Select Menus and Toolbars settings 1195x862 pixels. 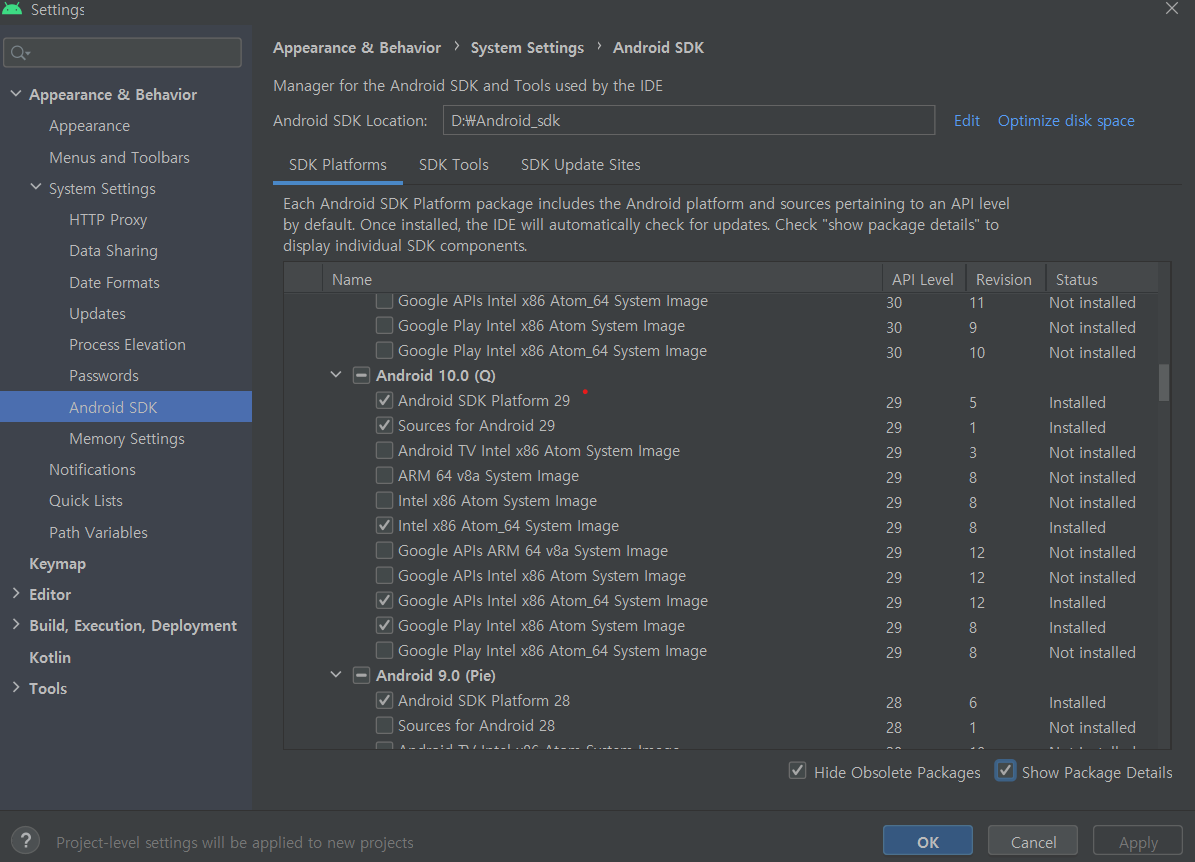[119, 157]
